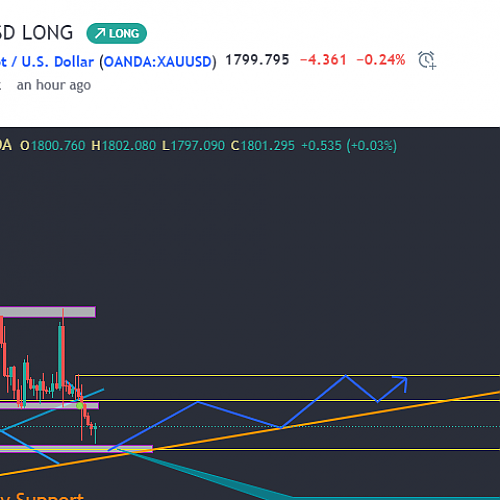This screenshot has width=500, height=500.
Task: Click the chart low value 1797.090
Action: point(198,146)
